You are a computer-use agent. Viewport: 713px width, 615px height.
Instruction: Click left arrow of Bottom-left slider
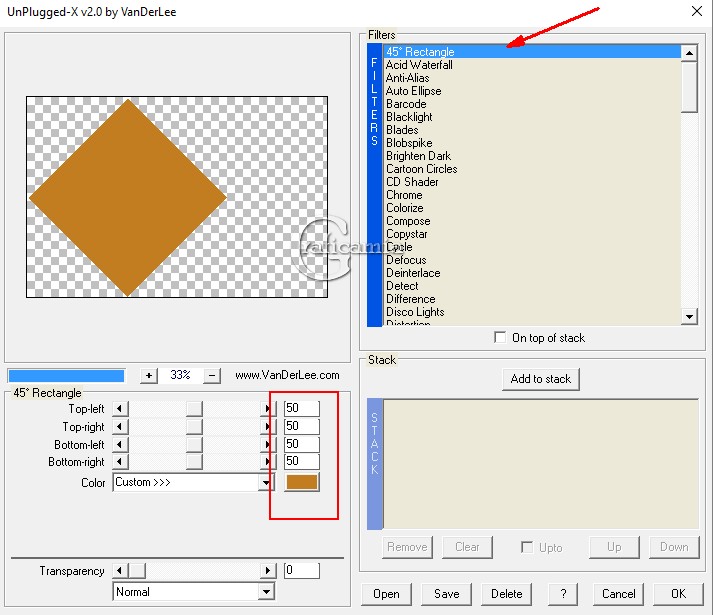click(120, 444)
